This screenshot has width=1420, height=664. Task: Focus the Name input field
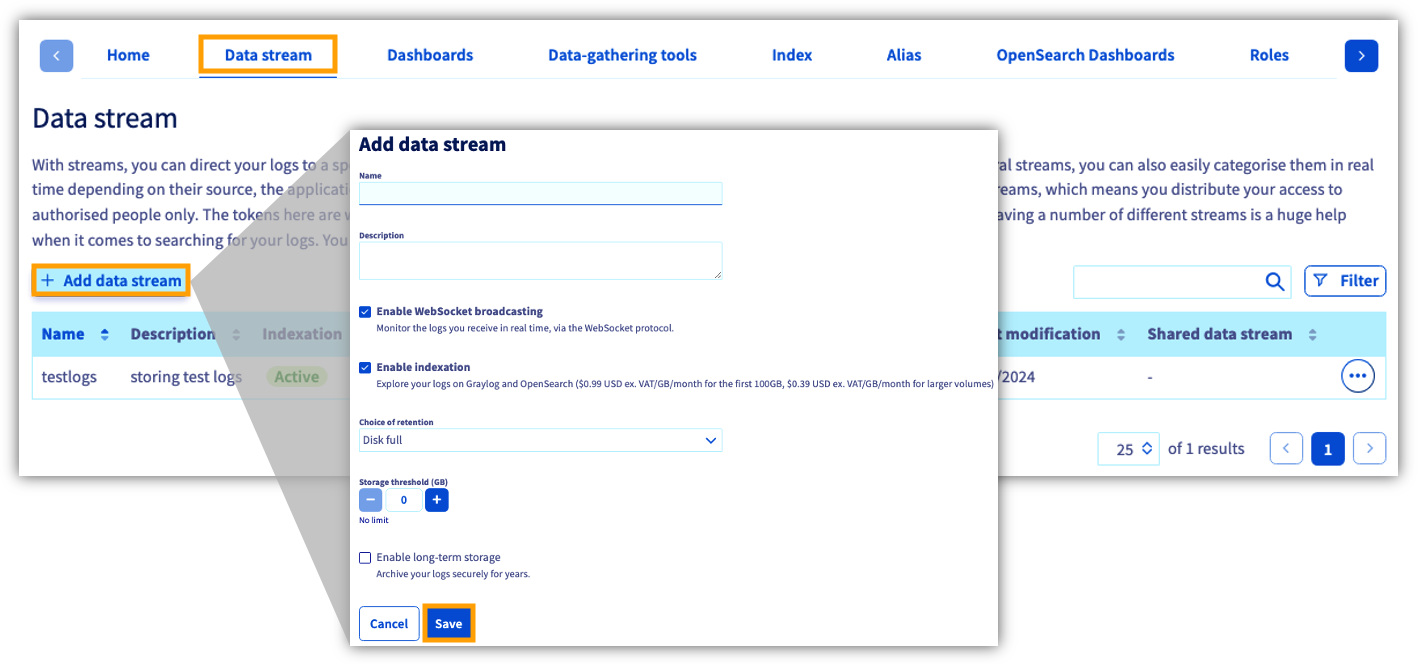tap(540, 194)
